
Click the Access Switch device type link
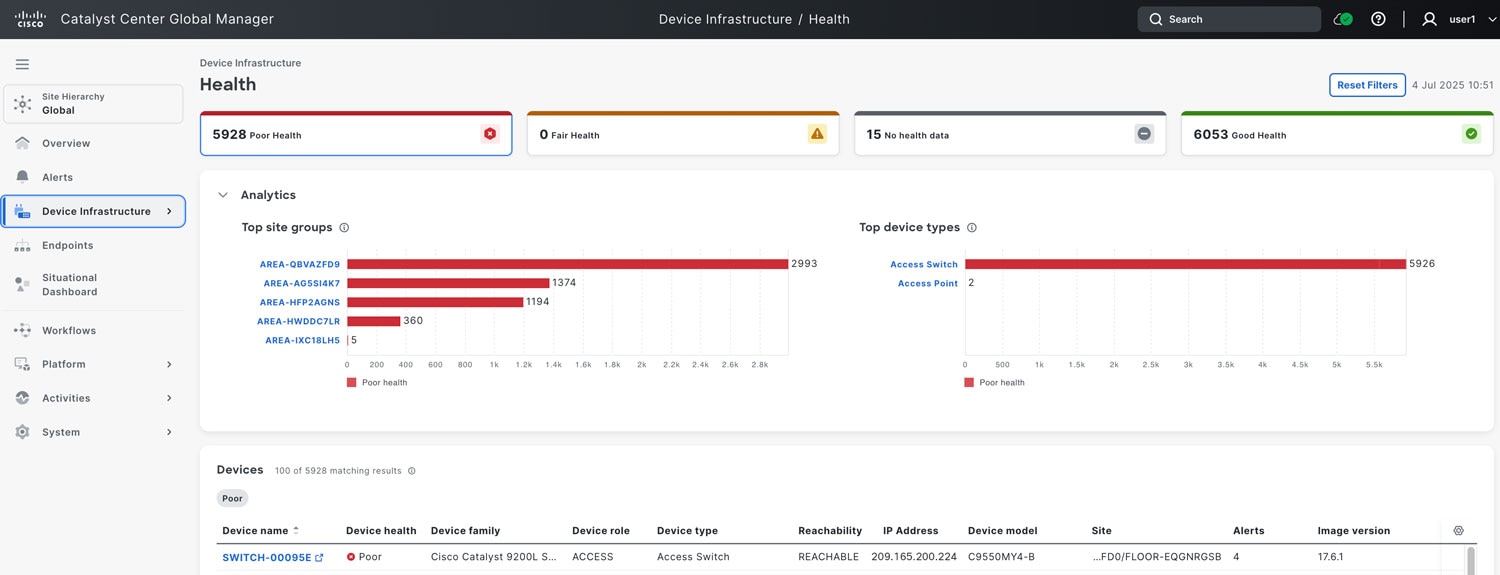tap(924, 264)
